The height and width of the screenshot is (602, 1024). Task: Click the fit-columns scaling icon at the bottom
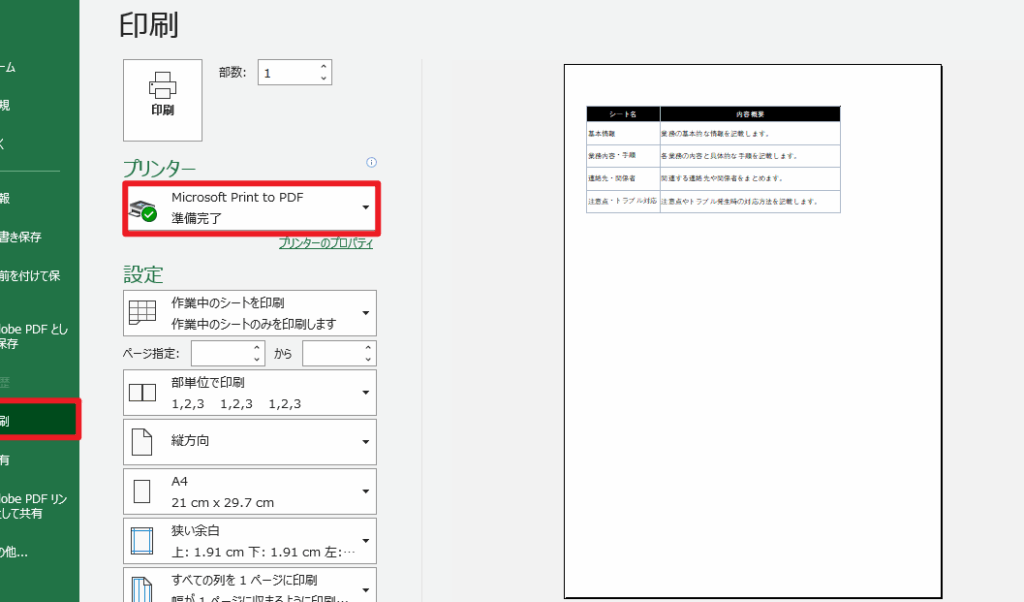[x=141, y=584]
